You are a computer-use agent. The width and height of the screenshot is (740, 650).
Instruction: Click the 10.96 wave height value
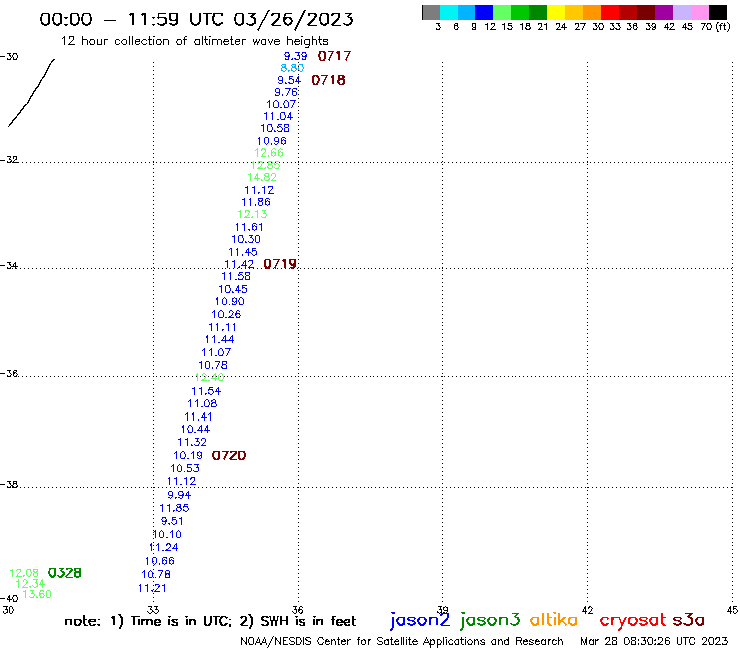click(x=271, y=141)
